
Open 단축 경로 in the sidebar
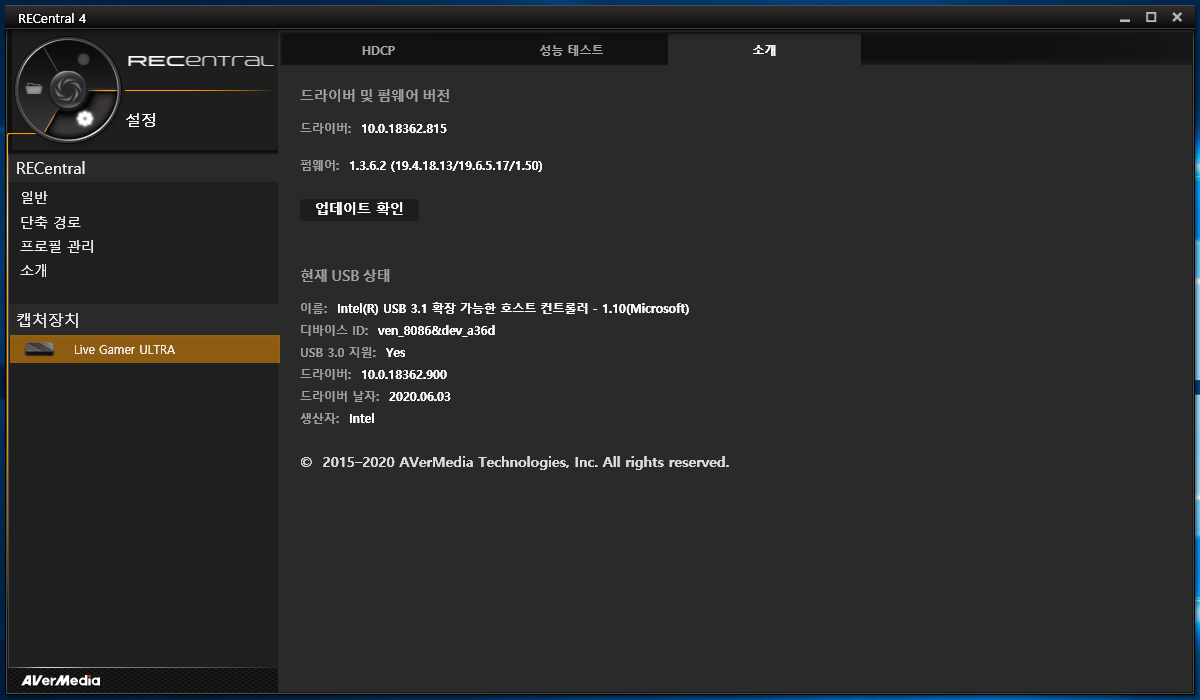click(x=50, y=222)
